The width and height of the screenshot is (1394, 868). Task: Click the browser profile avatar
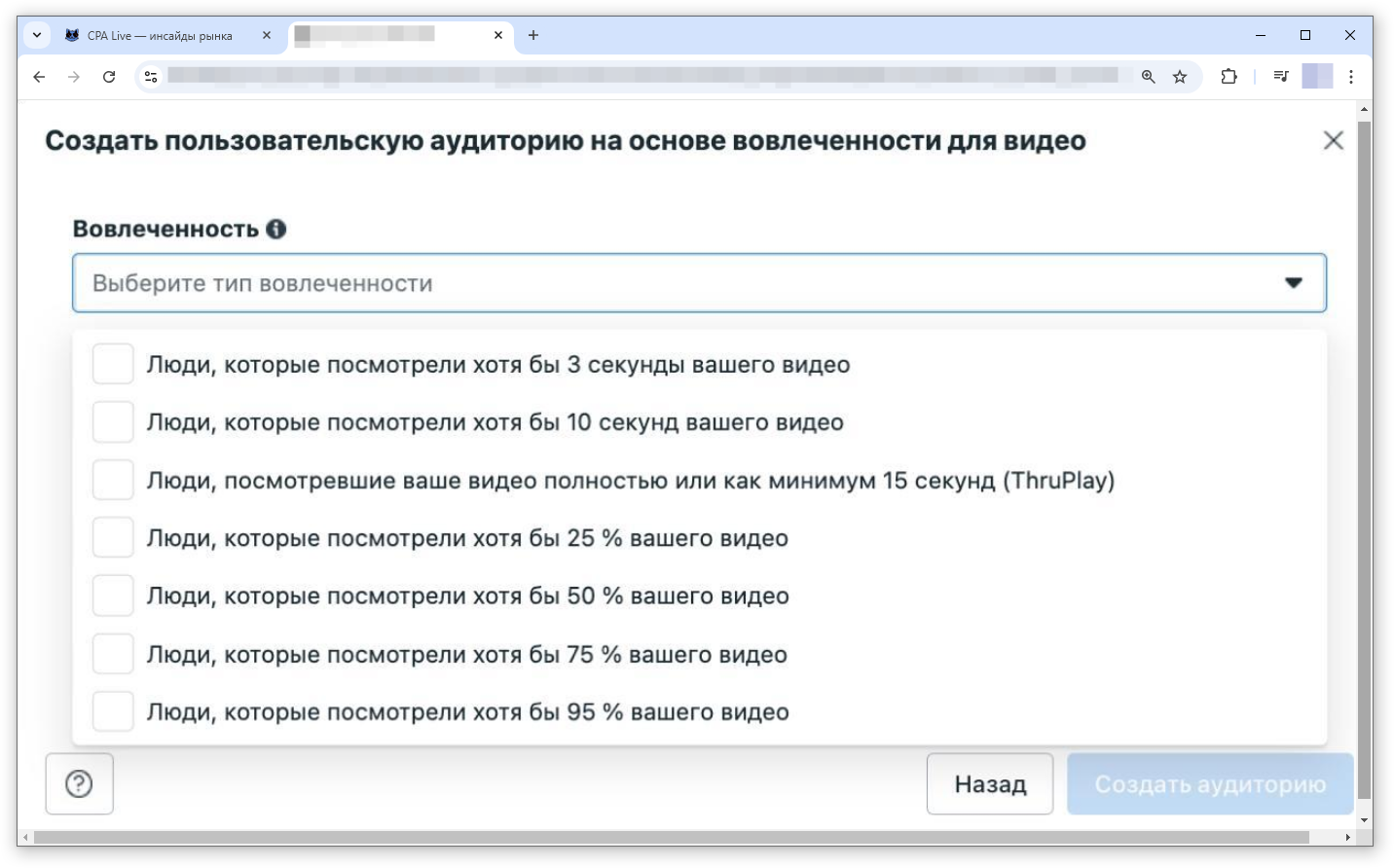[1317, 76]
